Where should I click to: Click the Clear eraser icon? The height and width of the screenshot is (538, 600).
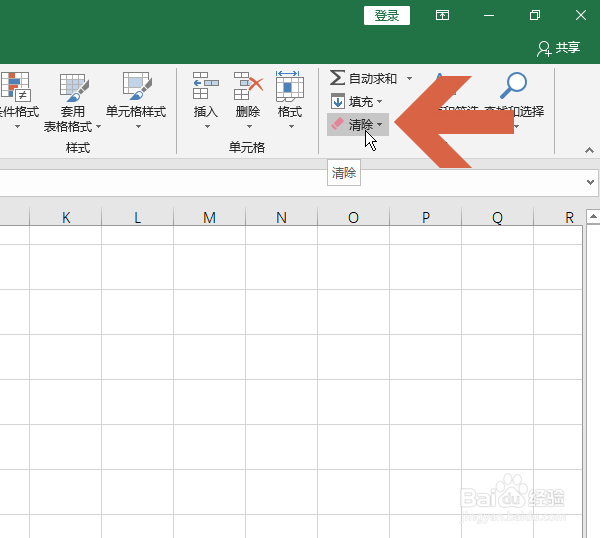(338, 124)
